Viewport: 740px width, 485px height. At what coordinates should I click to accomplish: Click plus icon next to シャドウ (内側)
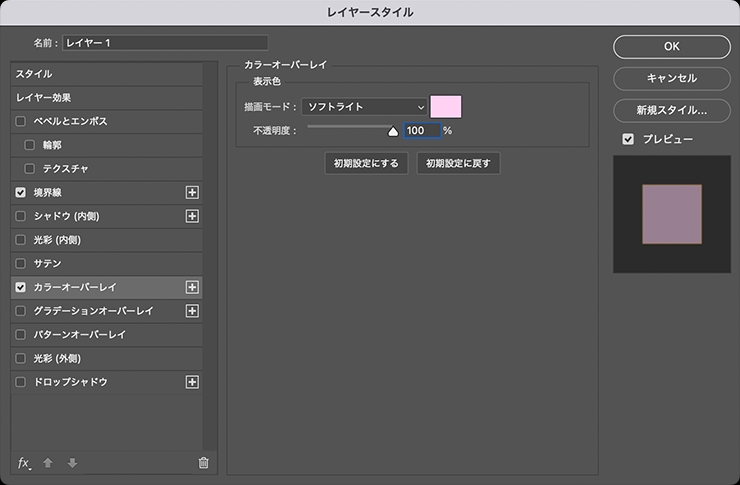192,216
